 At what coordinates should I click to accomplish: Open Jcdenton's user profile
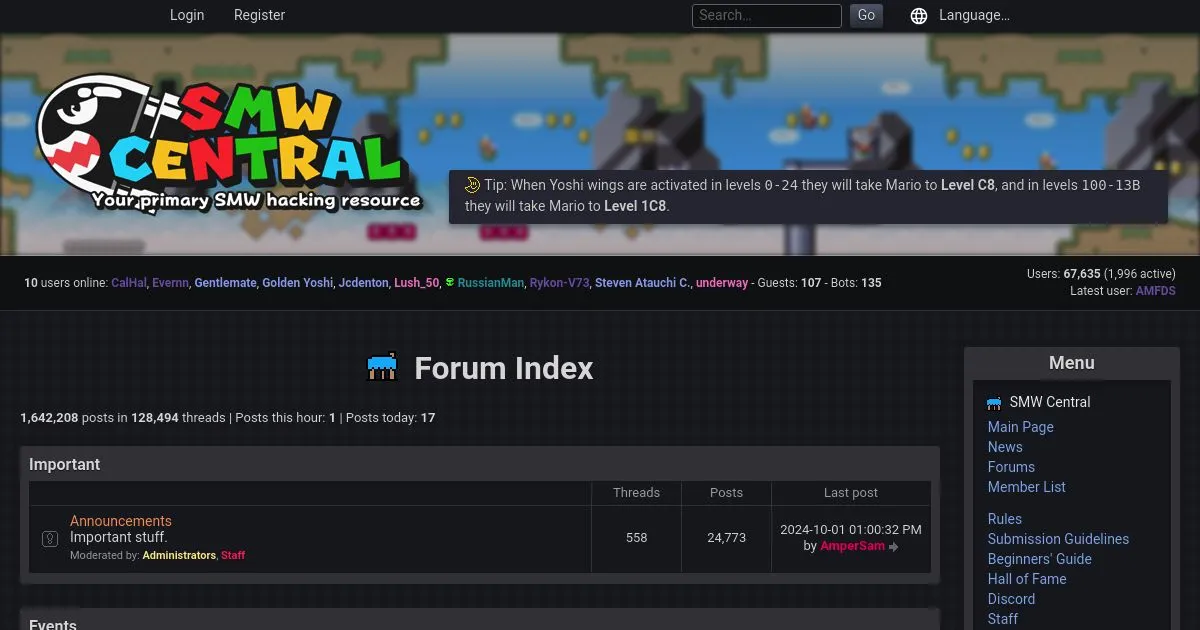click(x=363, y=283)
